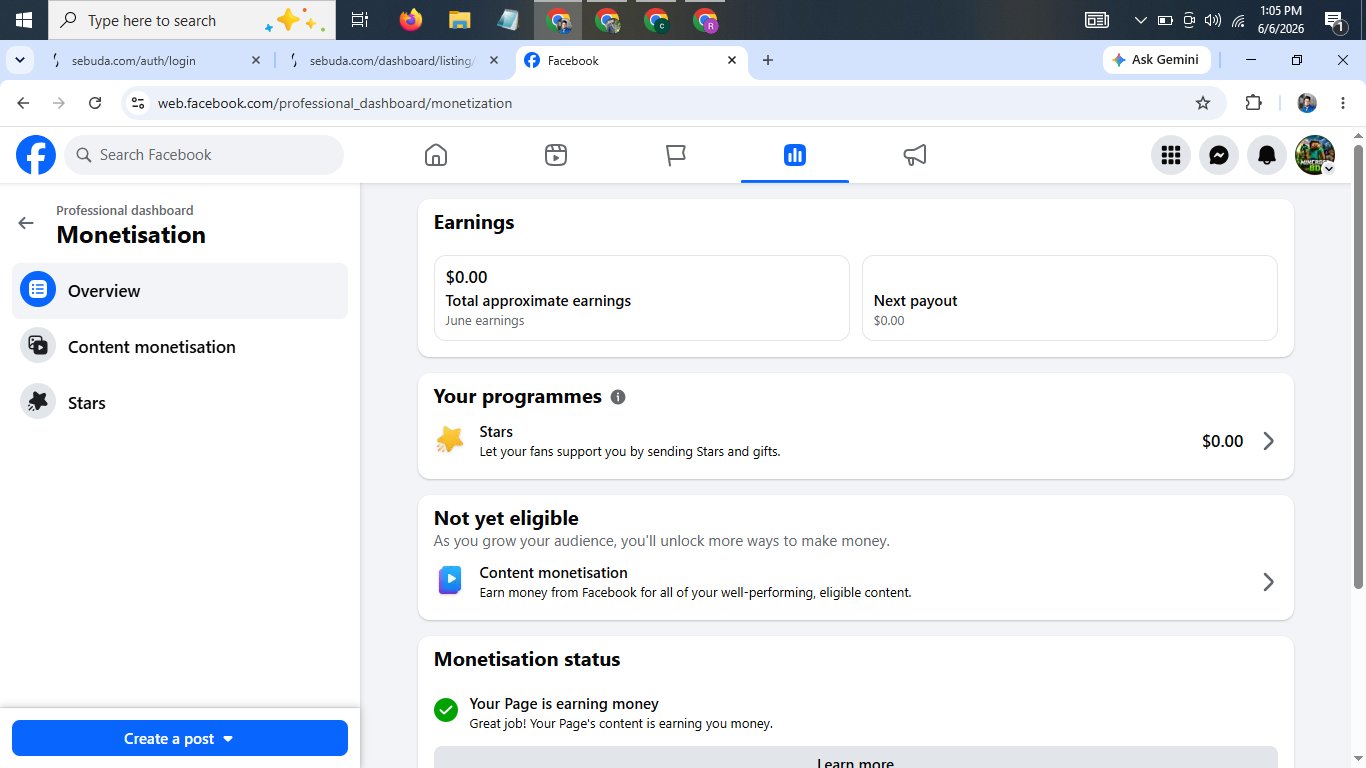
Task: Click the Windows taskbar search box
Action: pos(191,19)
